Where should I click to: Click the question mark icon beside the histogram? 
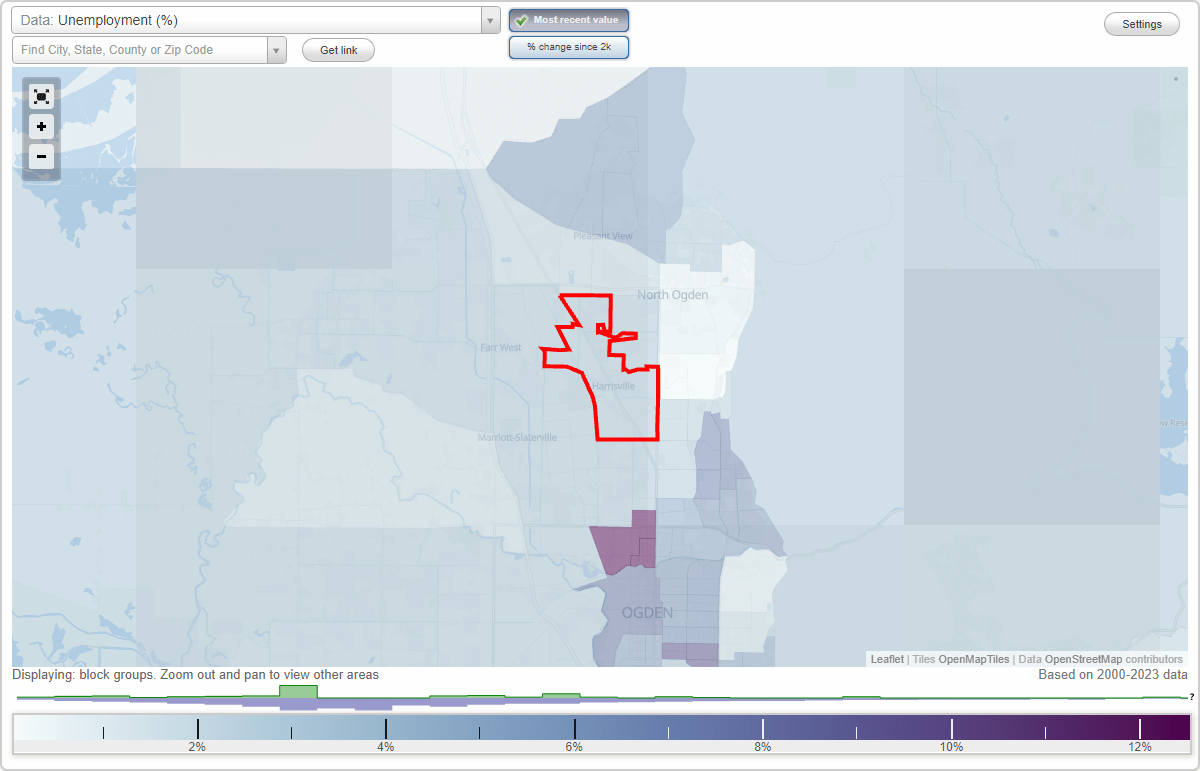(x=1193, y=697)
